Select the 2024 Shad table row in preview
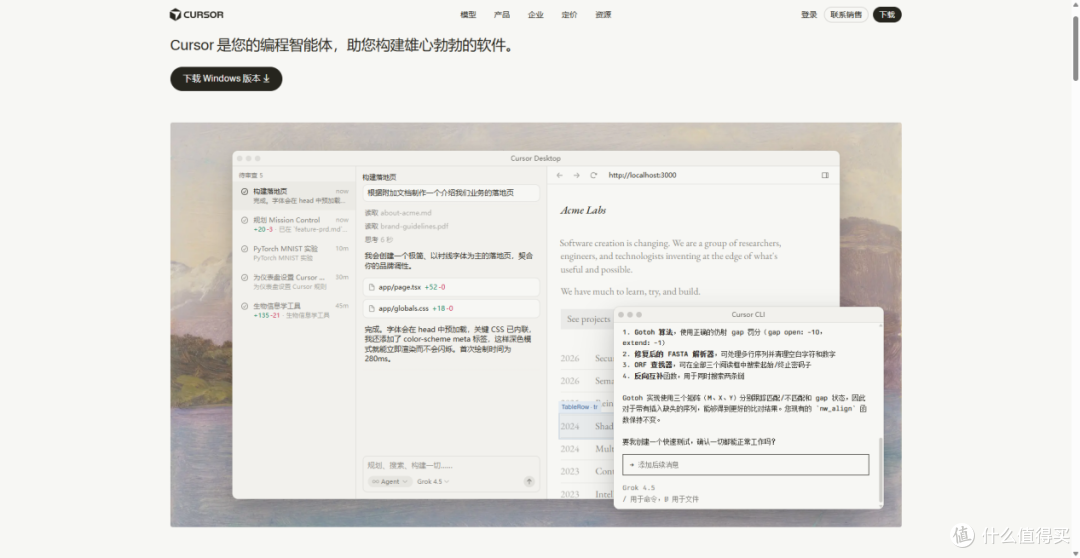Image resolution: width=1080 pixels, height=558 pixels. 587,426
